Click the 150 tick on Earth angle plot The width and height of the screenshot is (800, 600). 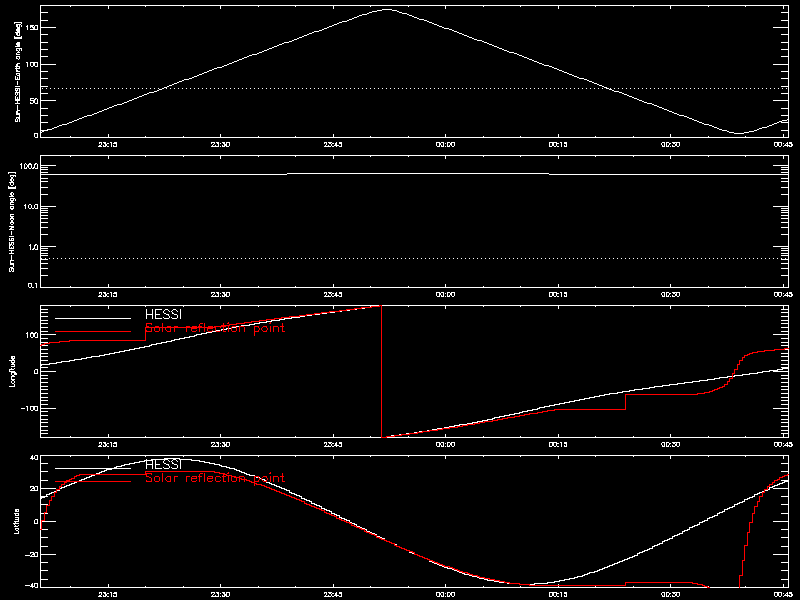[32, 28]
